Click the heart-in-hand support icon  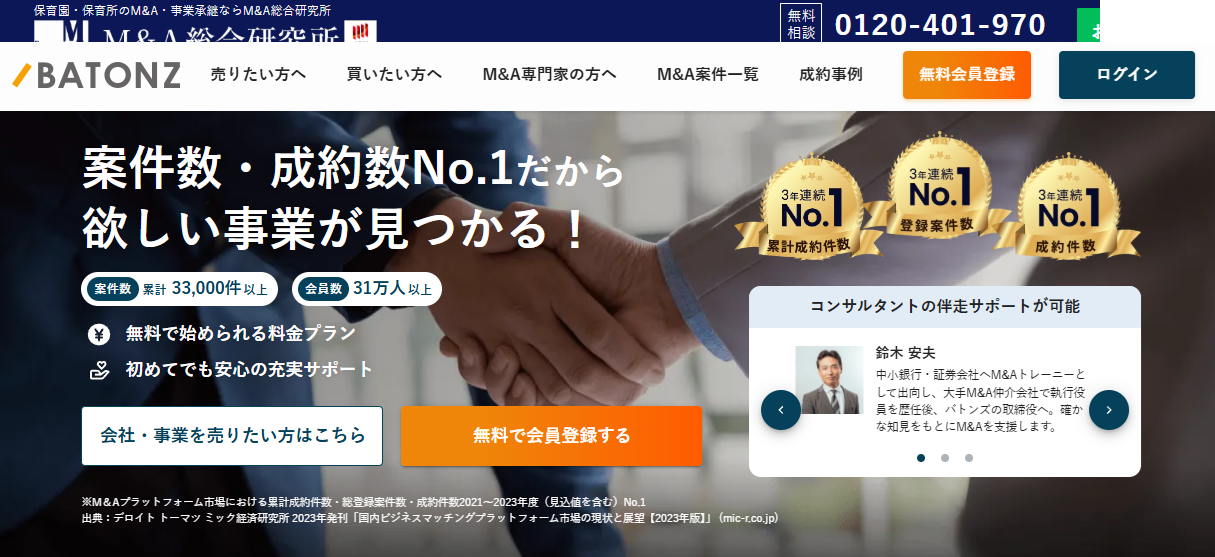pos(99,370)
